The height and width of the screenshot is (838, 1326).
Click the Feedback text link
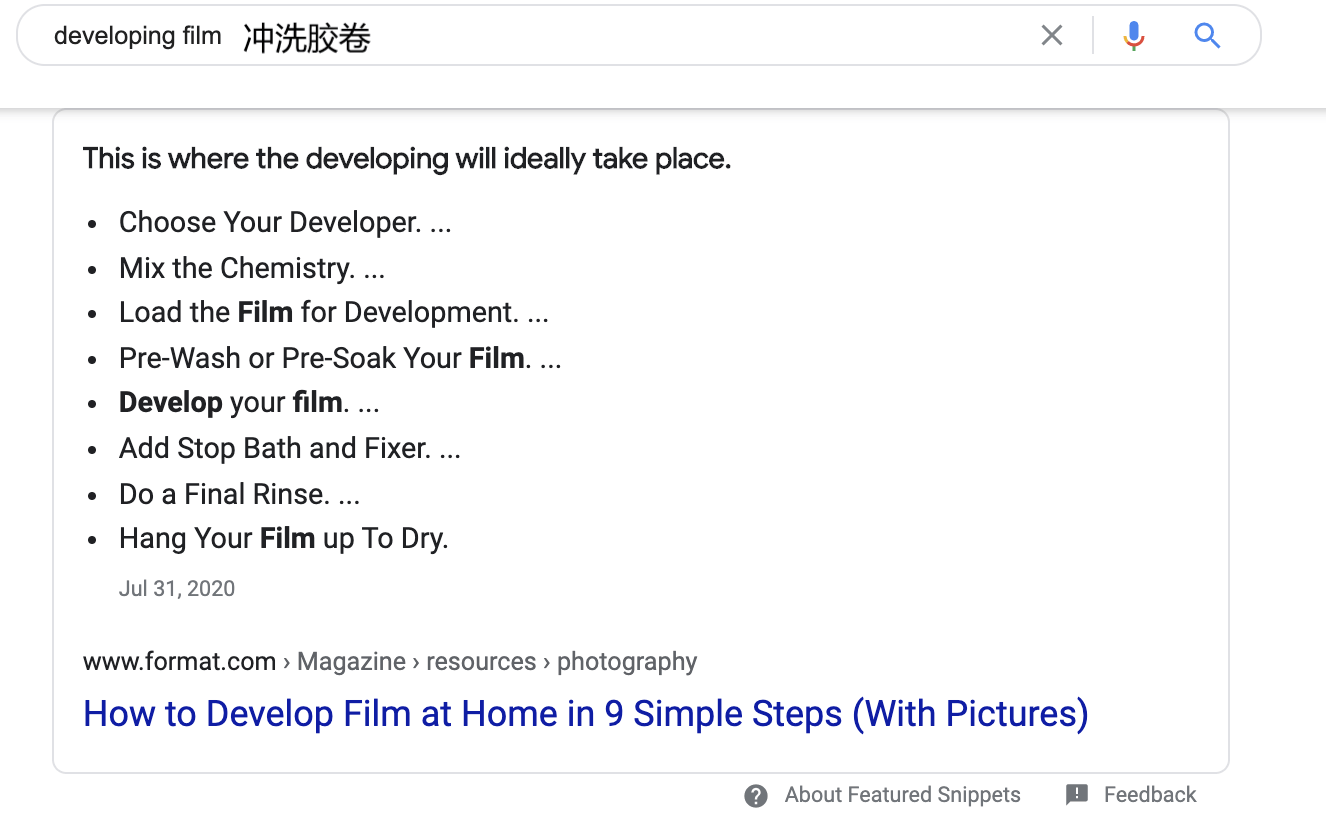(x=1149, y=795)
